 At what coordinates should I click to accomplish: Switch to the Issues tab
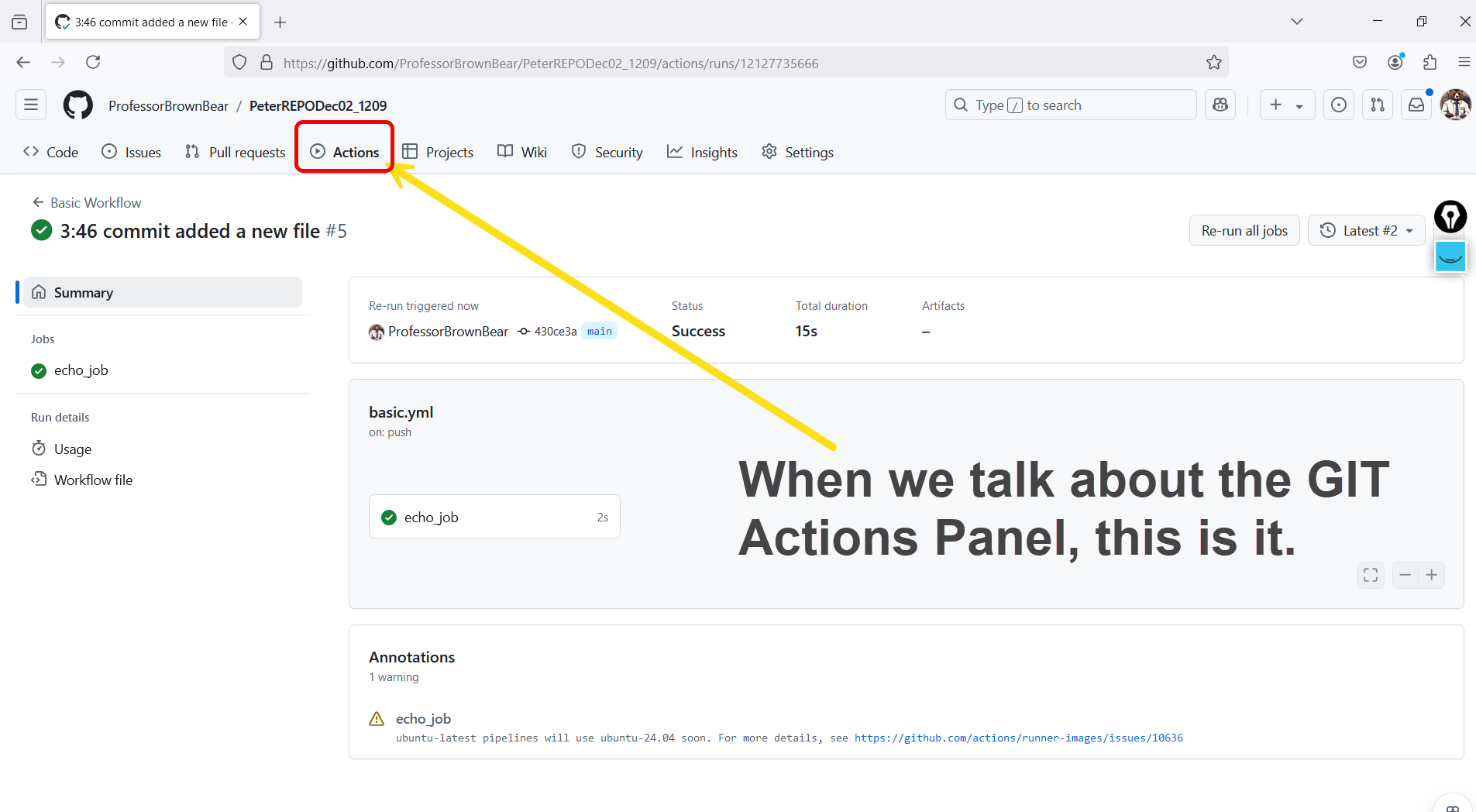tap(132, 152)
